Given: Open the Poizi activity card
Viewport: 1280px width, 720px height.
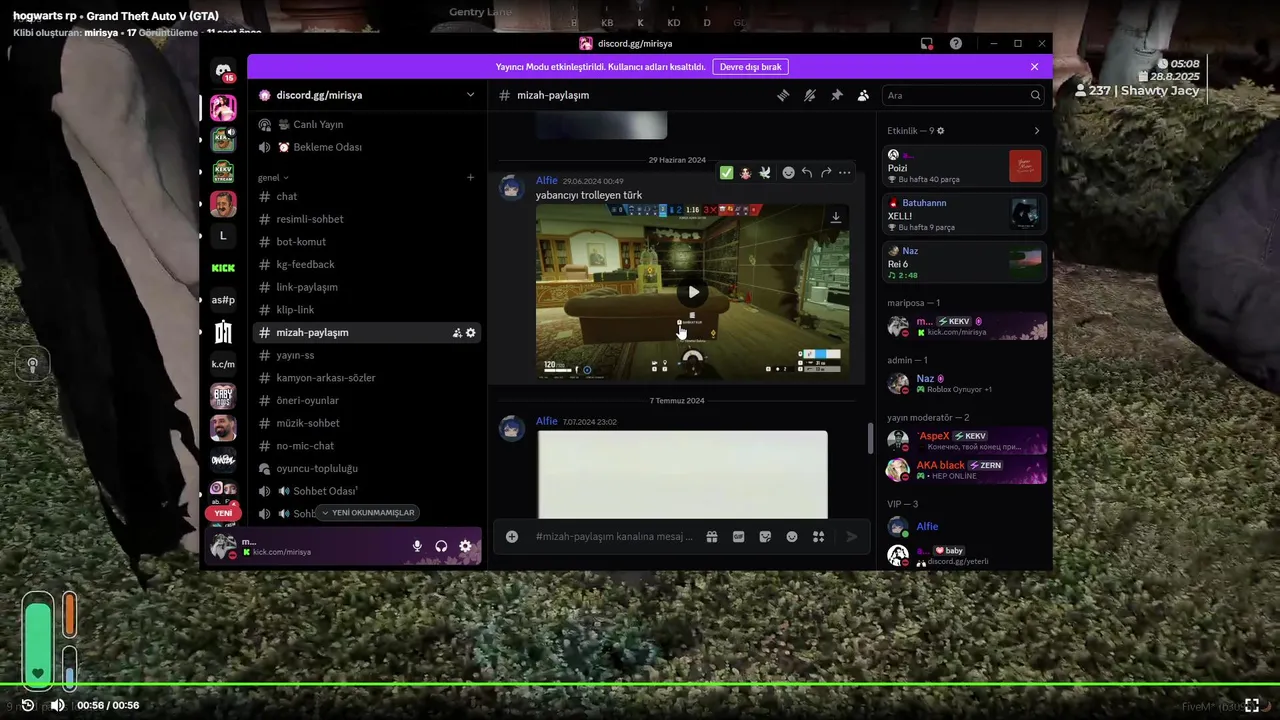Looking at the screenshot, I should pyautogui.click(x=965, y=166).
